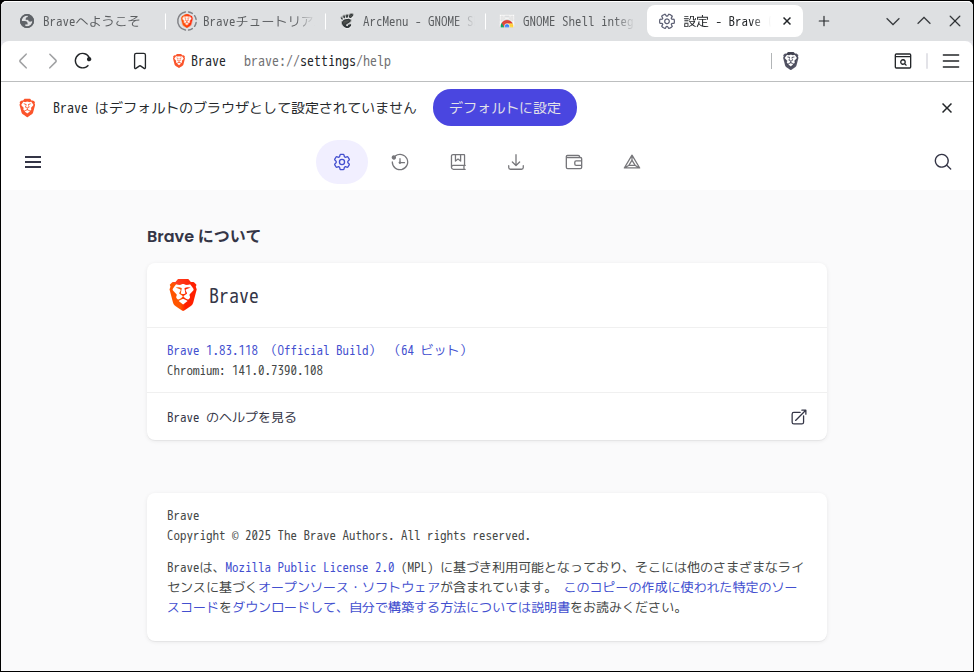Dismiss the default browser notification bar
Viewport: 974px width, 672px height.
tap(947, 108)
